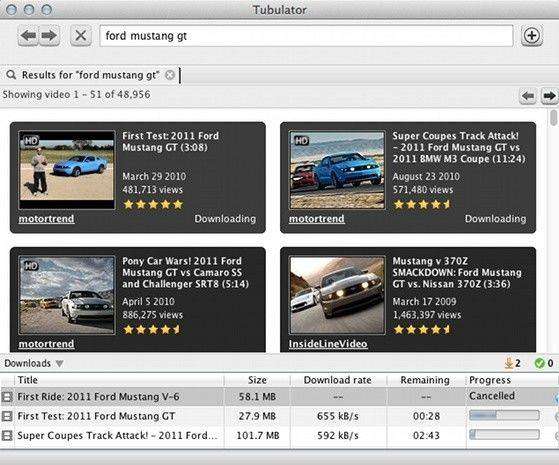Click Downloading status on Super Coupes card
The width and height of the screenshot is (559, 465).
click(495, 219)
